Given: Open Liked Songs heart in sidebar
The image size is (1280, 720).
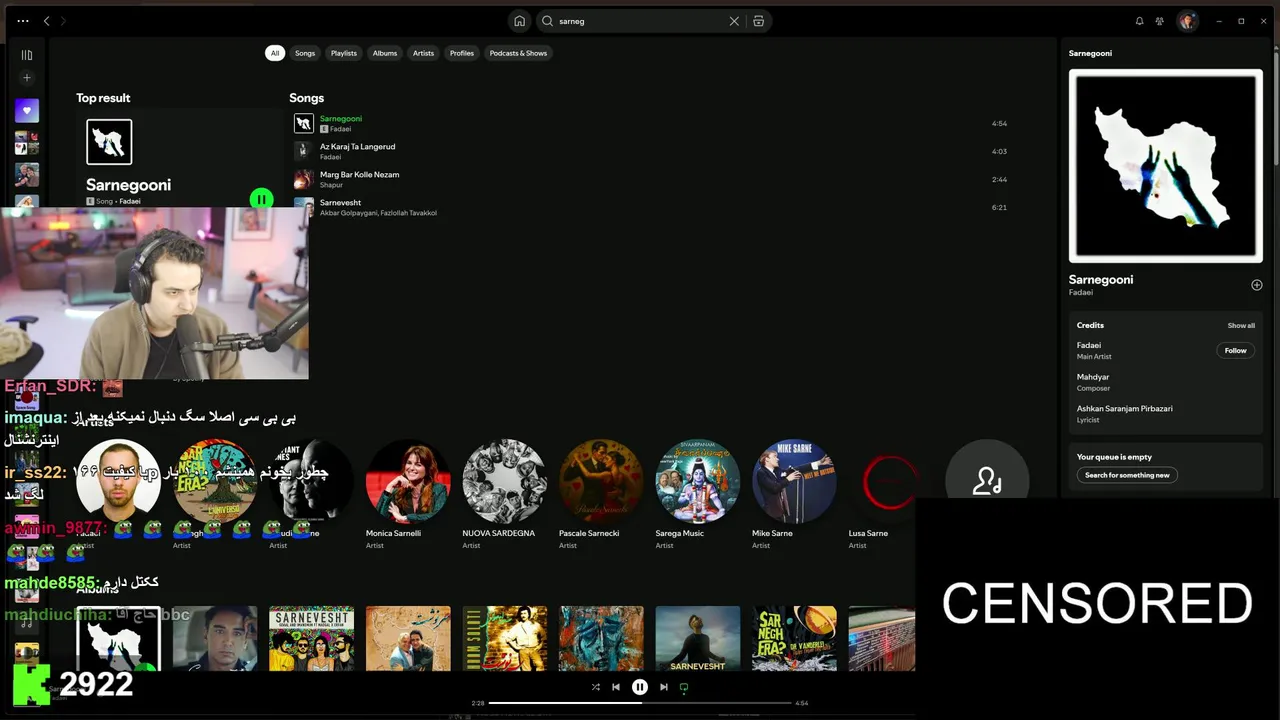Looking at the screenshot, I should pyautogui.click(x=27, y=110).
